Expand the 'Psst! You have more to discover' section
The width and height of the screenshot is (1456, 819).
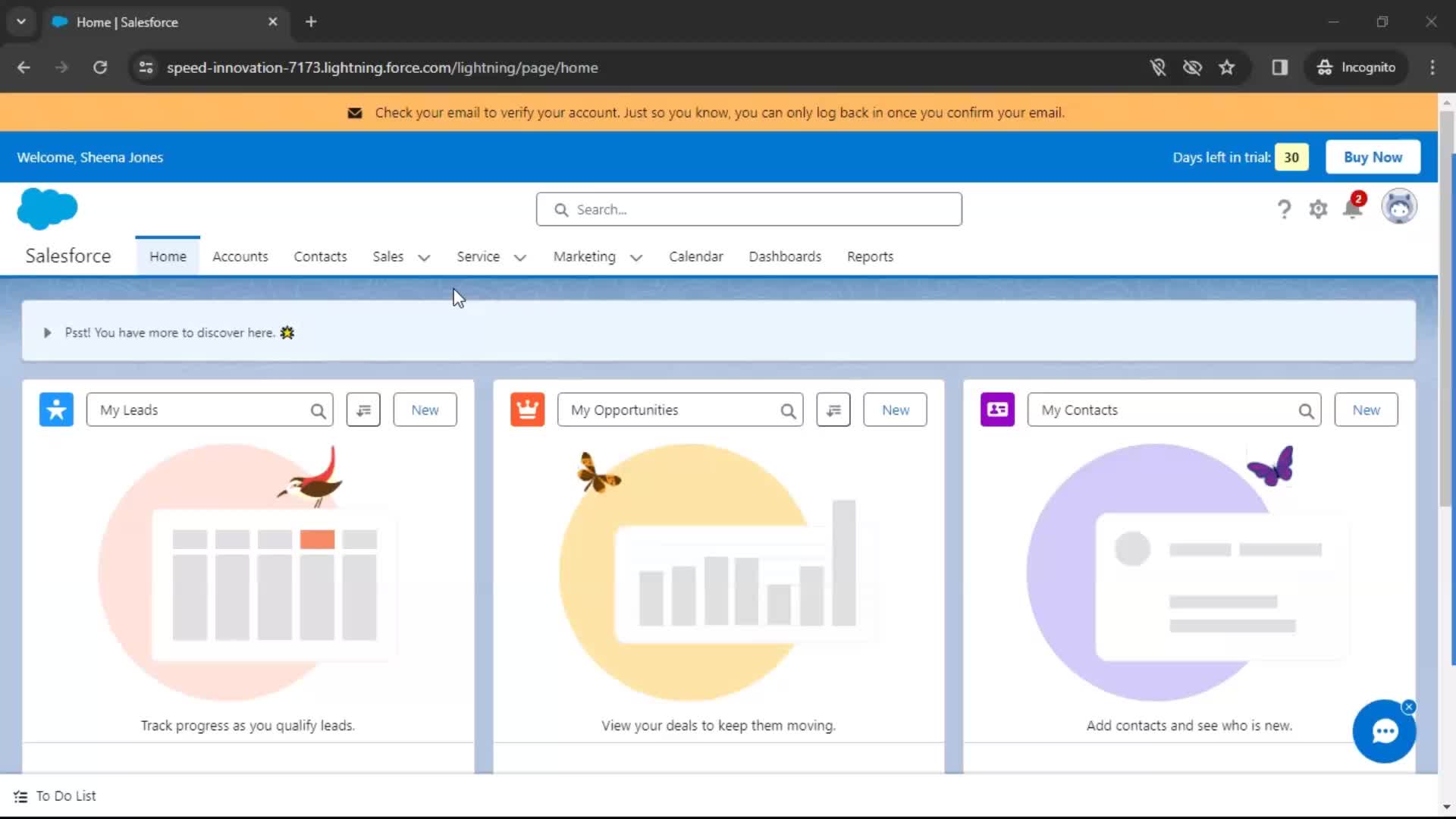pyautogui.click(x=47, y=333)
